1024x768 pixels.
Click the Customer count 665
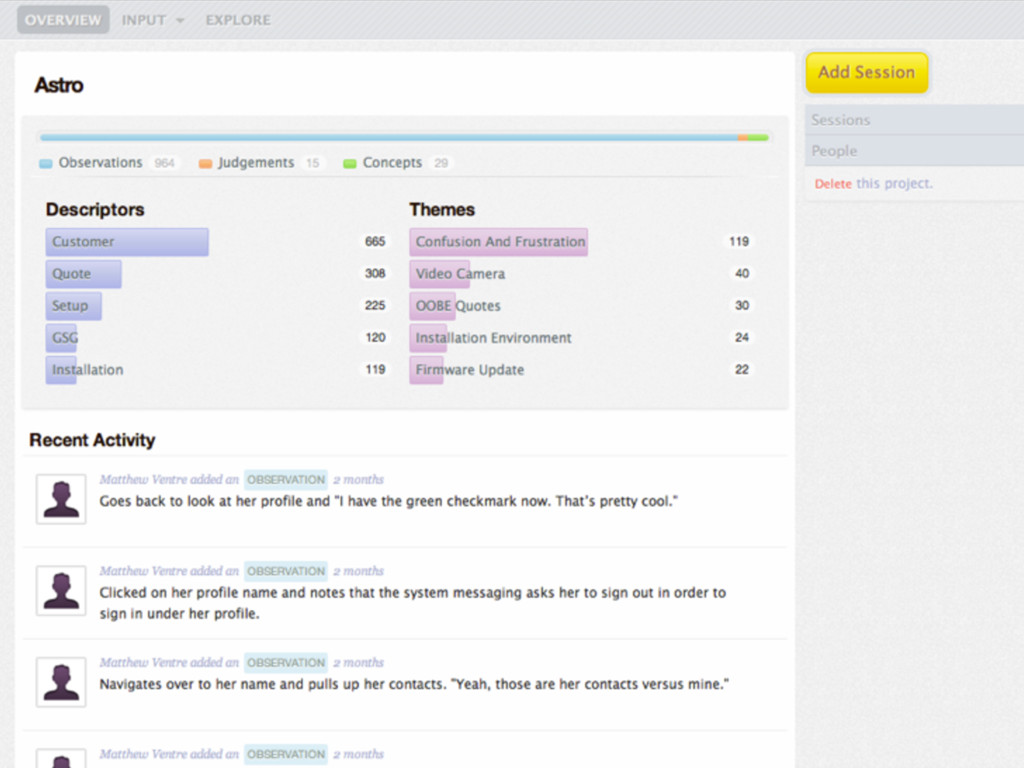375,242
